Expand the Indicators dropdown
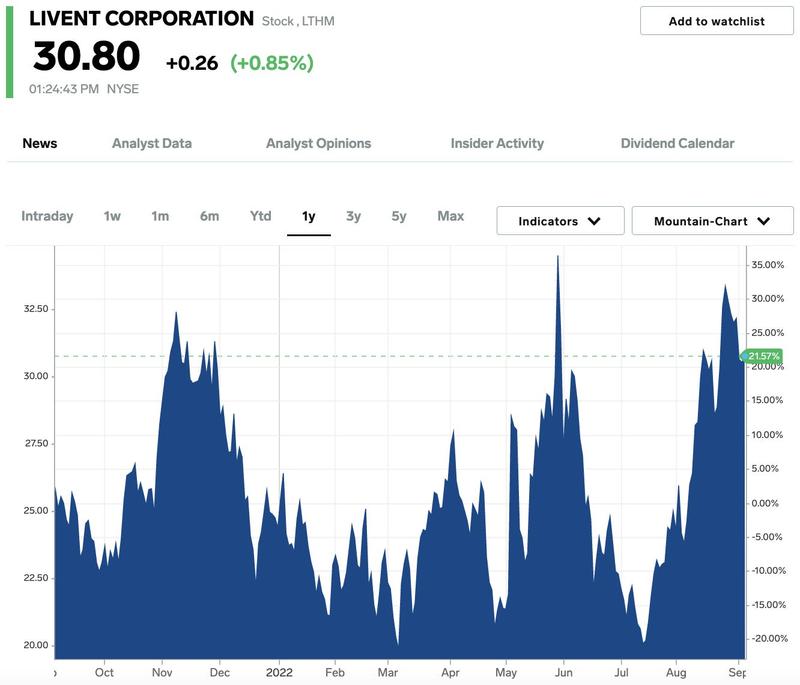Screen dimensions: 800x685 [x=560, y=221]
